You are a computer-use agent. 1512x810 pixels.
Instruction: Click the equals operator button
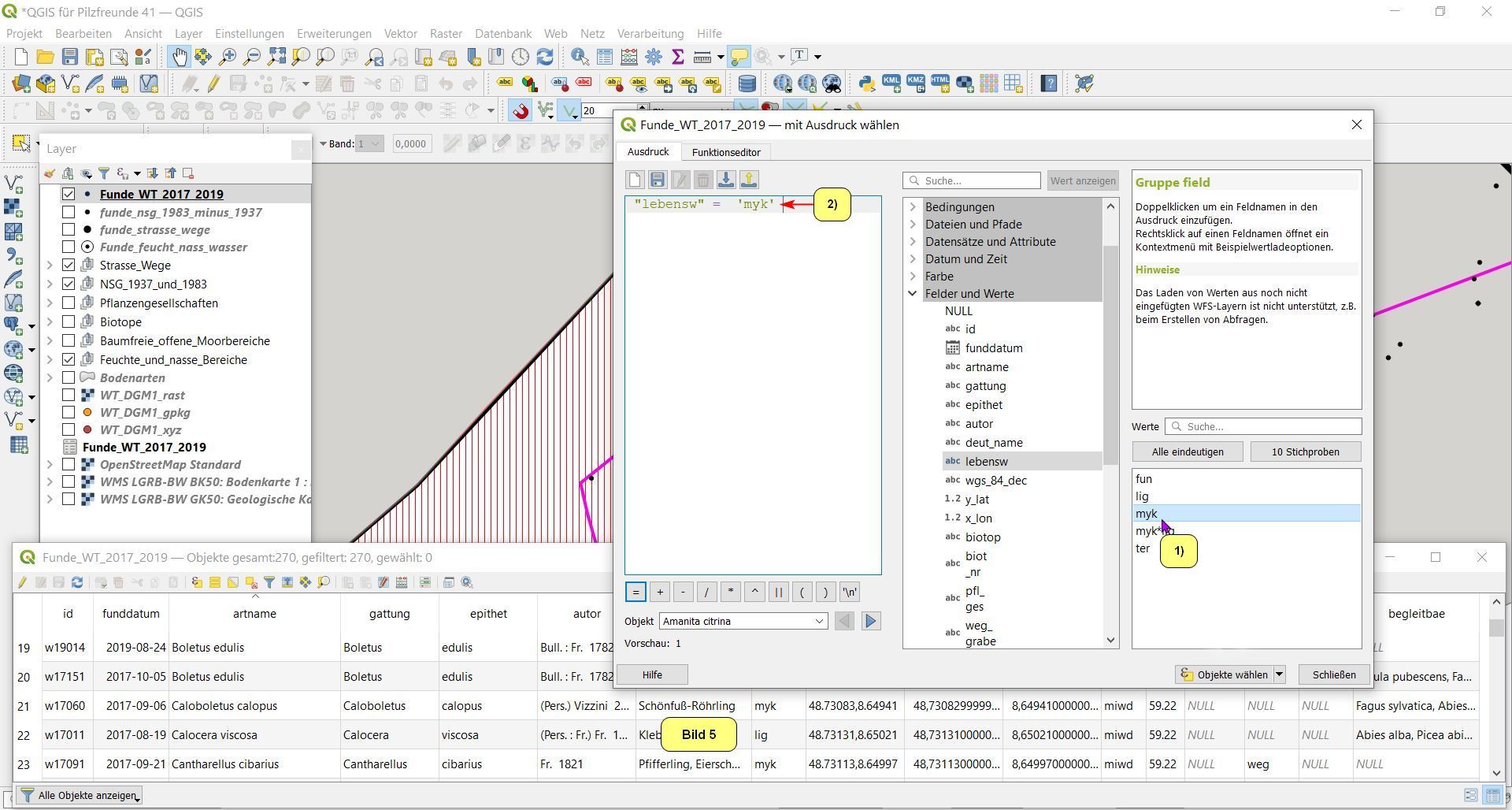[636, 593]
